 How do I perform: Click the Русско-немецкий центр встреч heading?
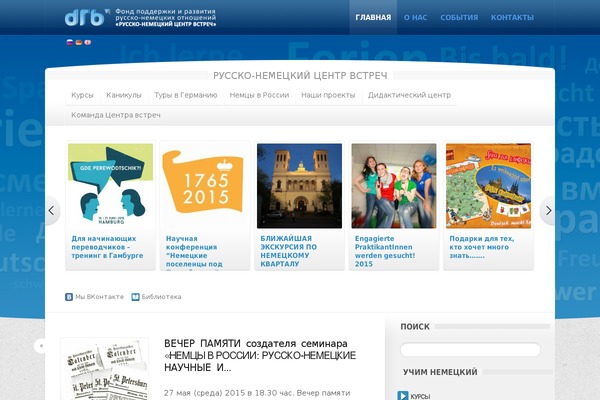(x=300, y=76)
